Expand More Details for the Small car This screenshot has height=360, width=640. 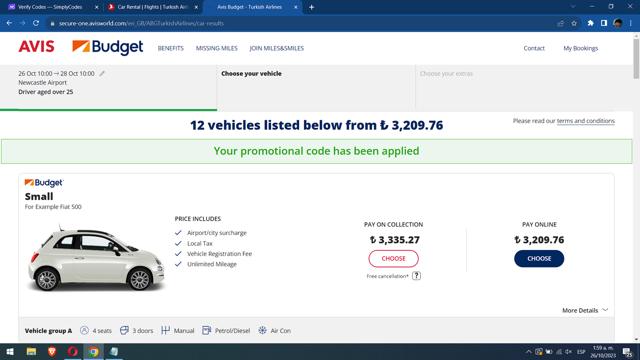585,310
